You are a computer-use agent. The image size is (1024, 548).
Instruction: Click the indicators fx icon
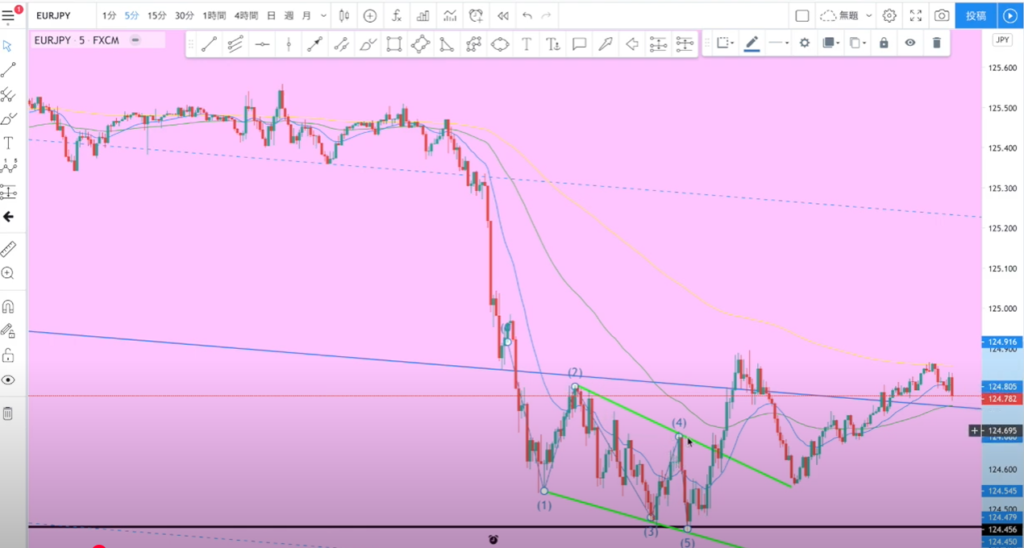397,16
